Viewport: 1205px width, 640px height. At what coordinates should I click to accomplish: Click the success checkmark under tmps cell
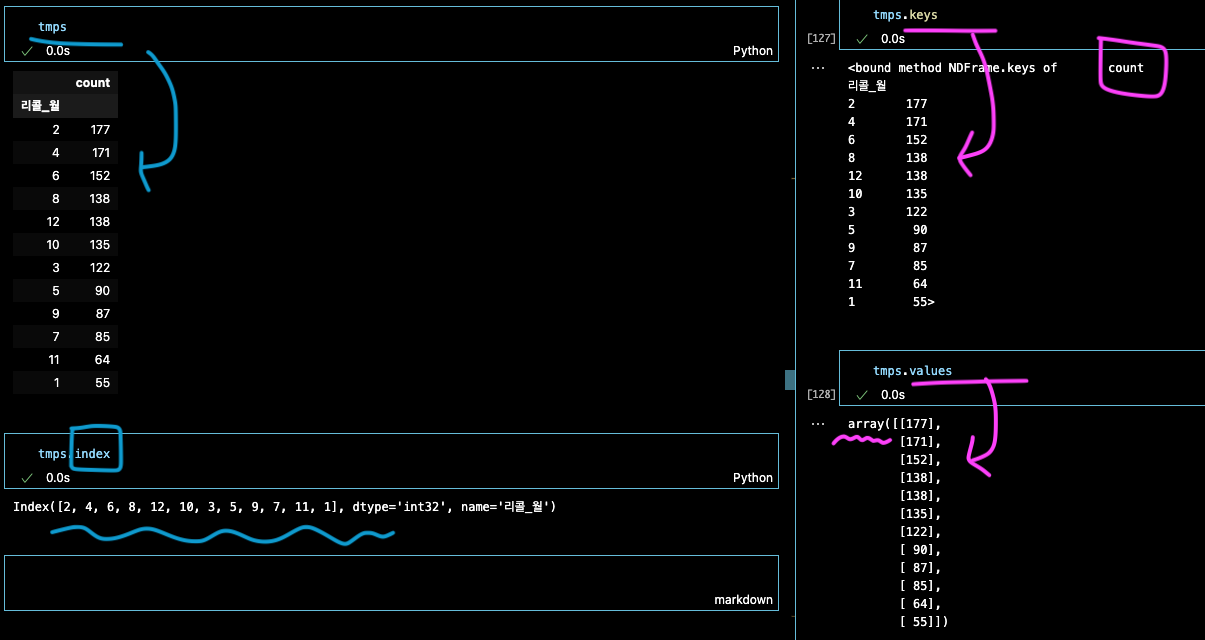(x=27, y=50)
